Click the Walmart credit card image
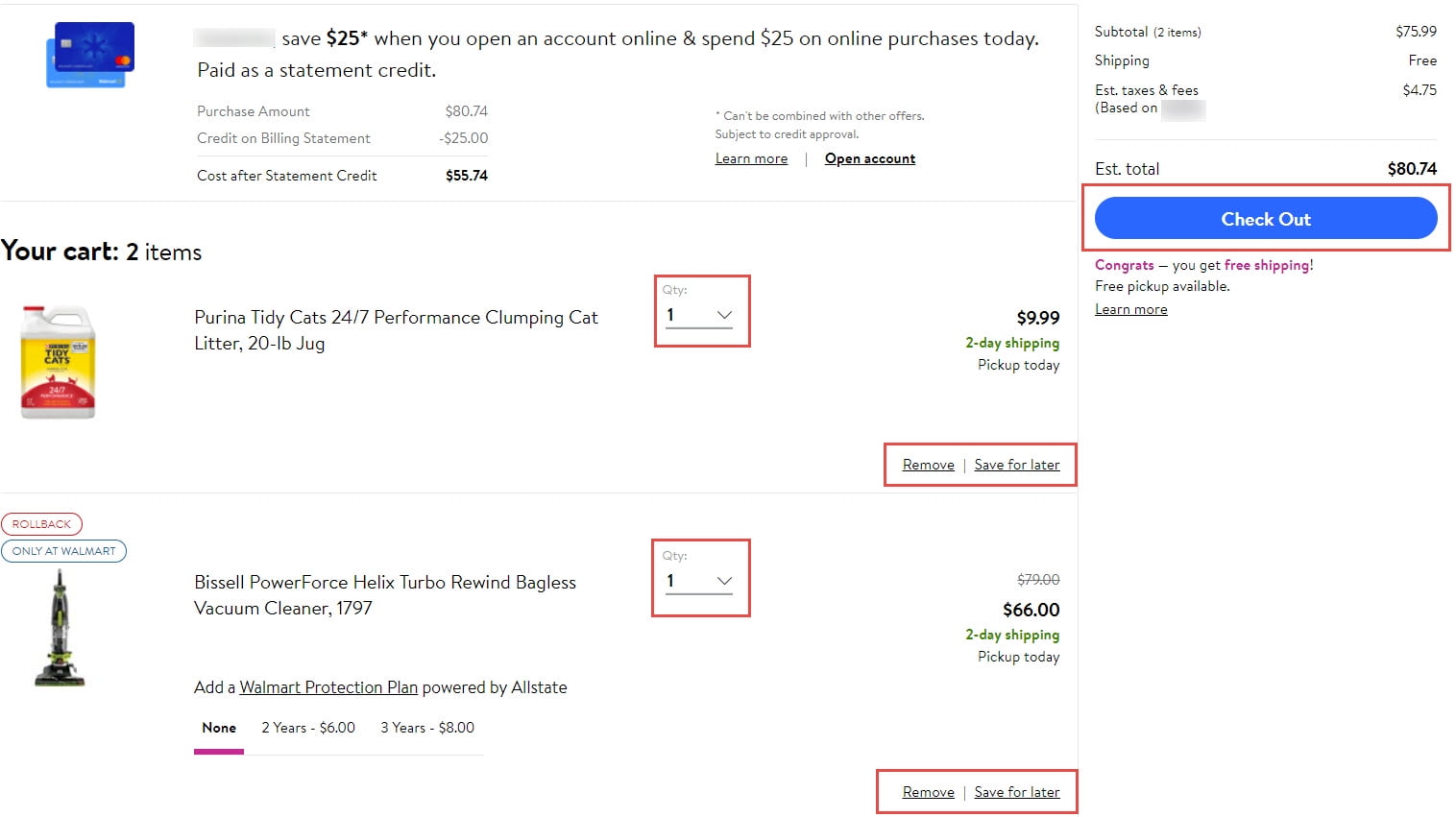Image resolution: width=1456 pixels, height=817 pixels. 90,55
